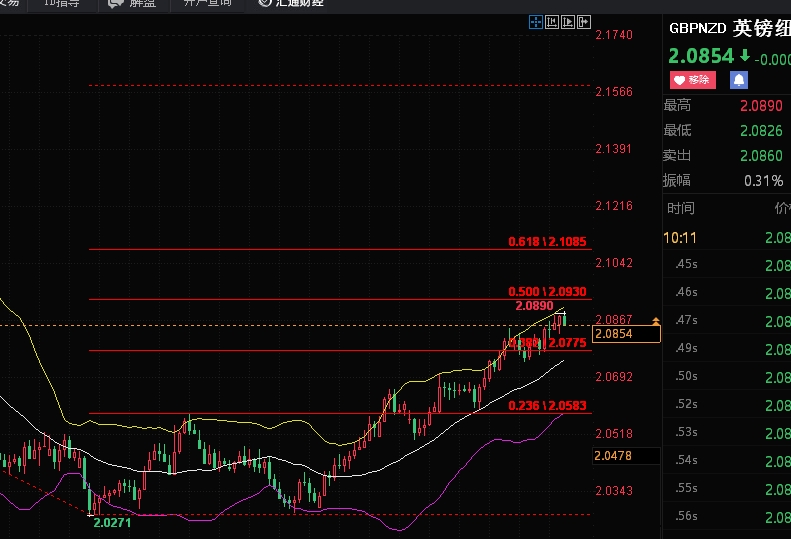Click the 移除 favorites button
The width and height of the screenshot is (791, 539).
[693, 80]
